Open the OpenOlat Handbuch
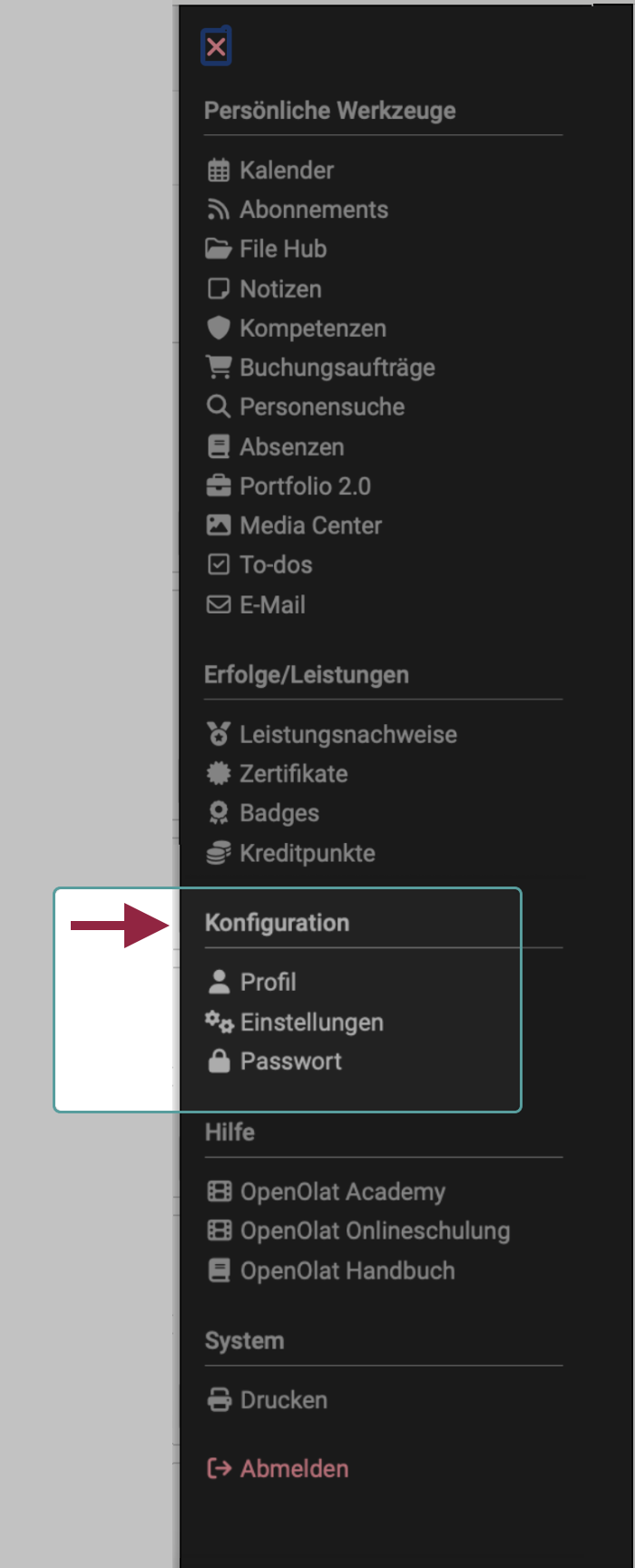Image resolution: width=635 pixels, height=1568 pixels. (x=347, y=1270)
